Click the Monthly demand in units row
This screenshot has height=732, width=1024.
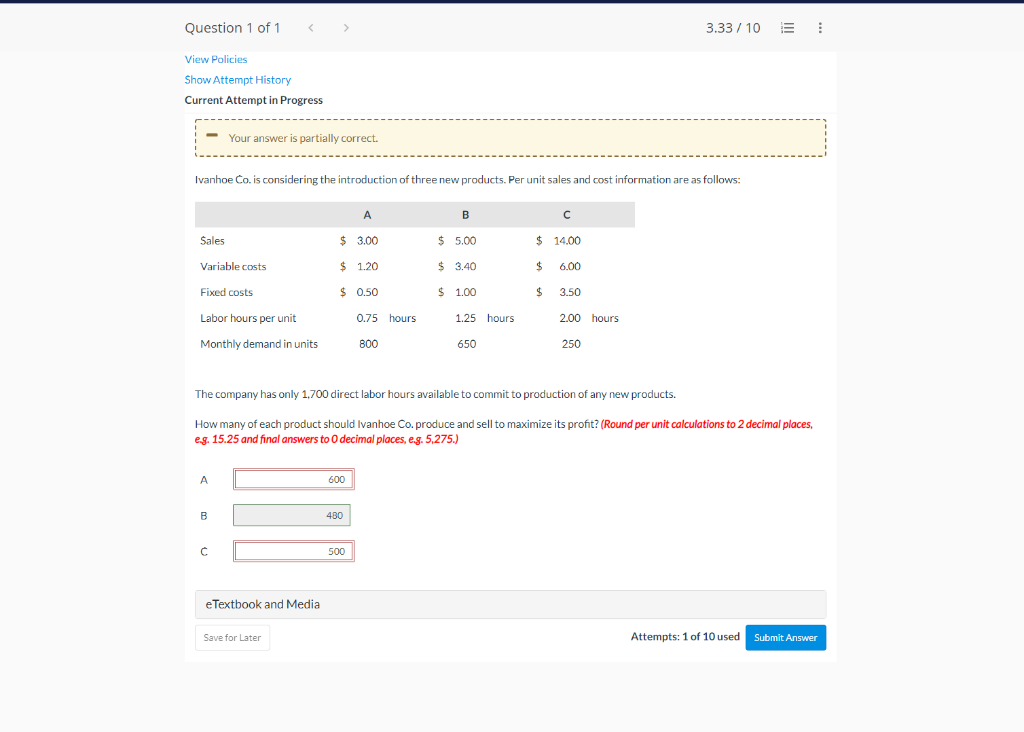click(x=257, y=343)
